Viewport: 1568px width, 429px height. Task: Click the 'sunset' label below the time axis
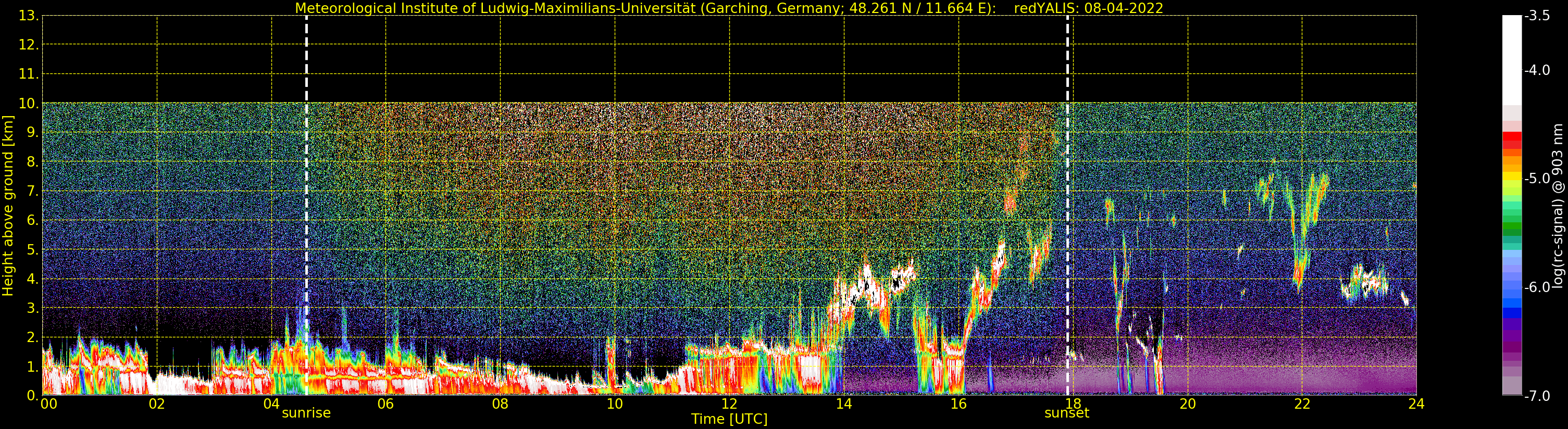pyautogui.click(x=1066, y=413)
